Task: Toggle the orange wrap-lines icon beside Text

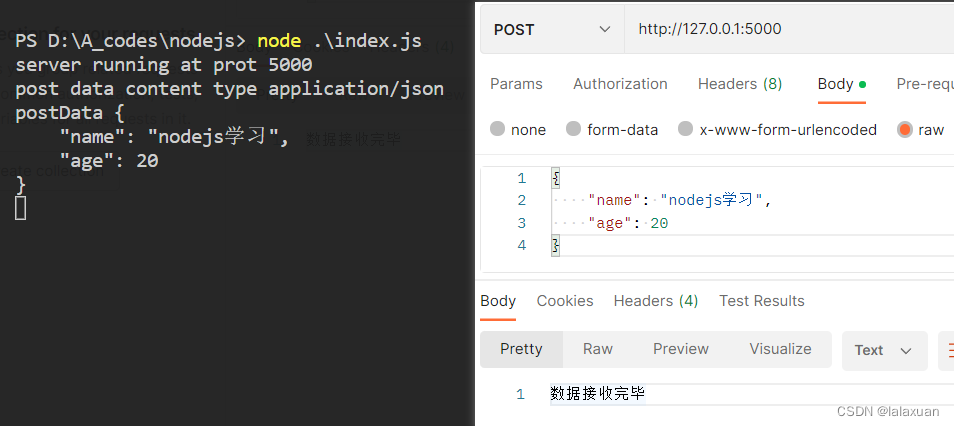Action: 947,351
